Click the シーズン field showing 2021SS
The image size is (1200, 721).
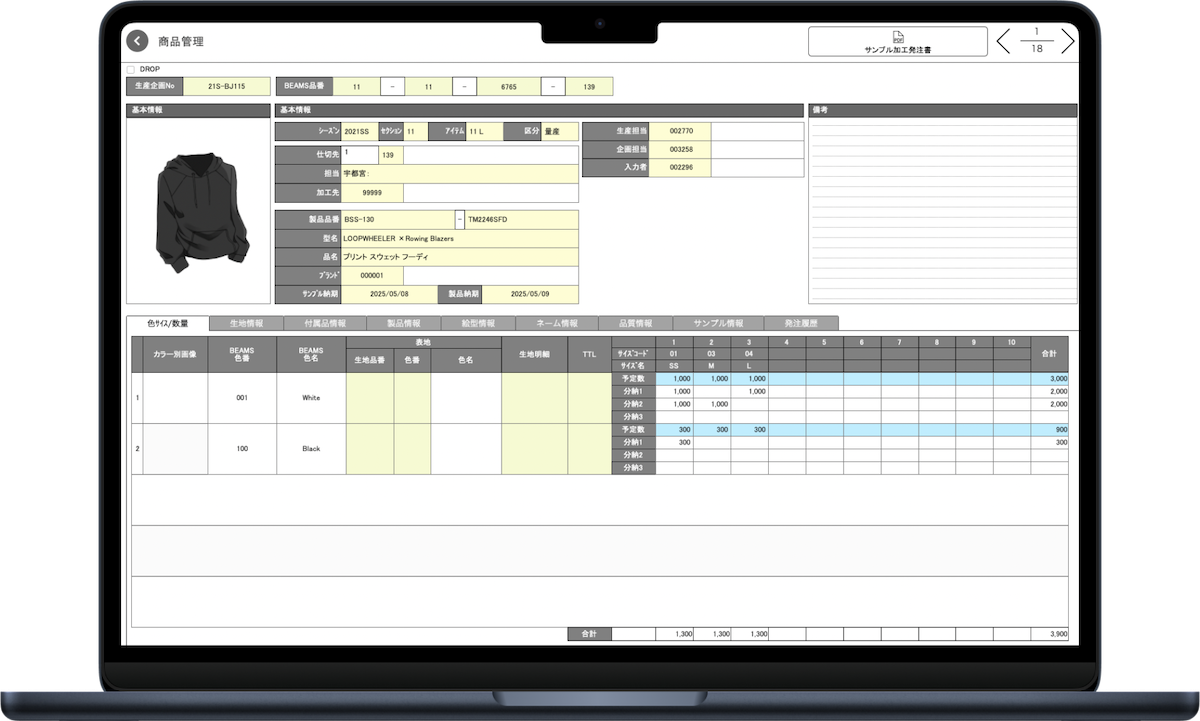[x=358, y=131]
